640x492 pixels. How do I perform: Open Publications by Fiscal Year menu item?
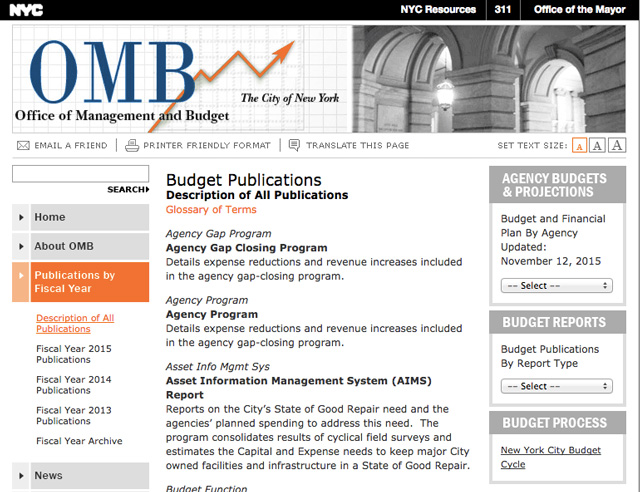pyautogui.click(x=80, y=282)
